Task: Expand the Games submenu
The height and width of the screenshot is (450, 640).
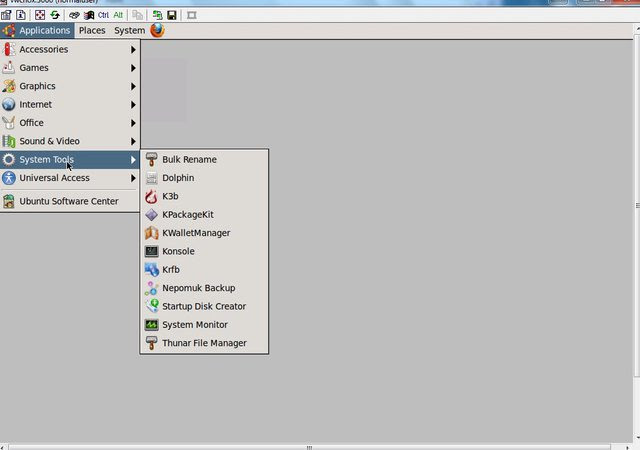Action: pyautogui.click(x=70, y=67)
